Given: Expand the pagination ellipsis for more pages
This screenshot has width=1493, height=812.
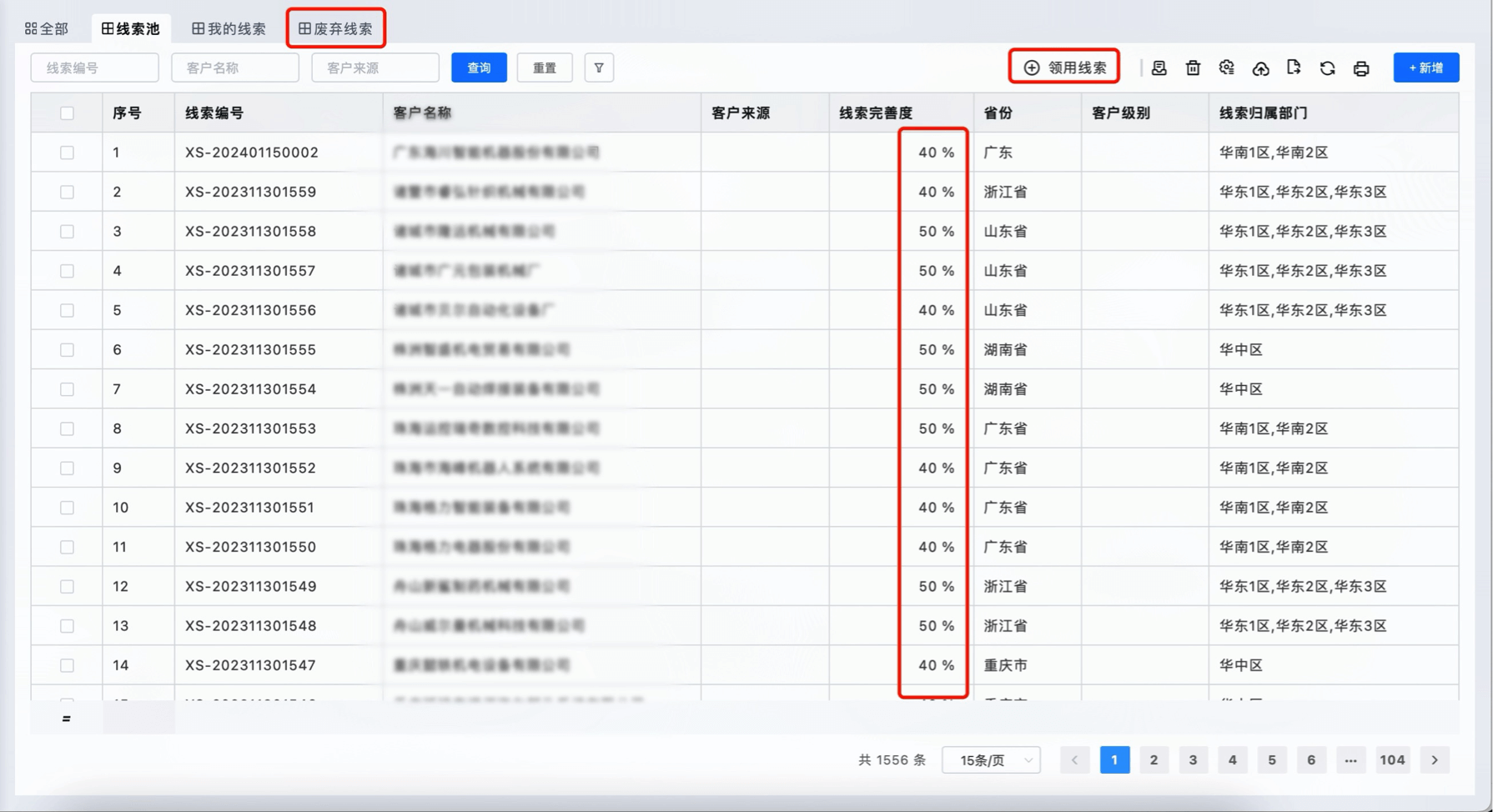Looking at the screenshot, I should (1350, 760).
